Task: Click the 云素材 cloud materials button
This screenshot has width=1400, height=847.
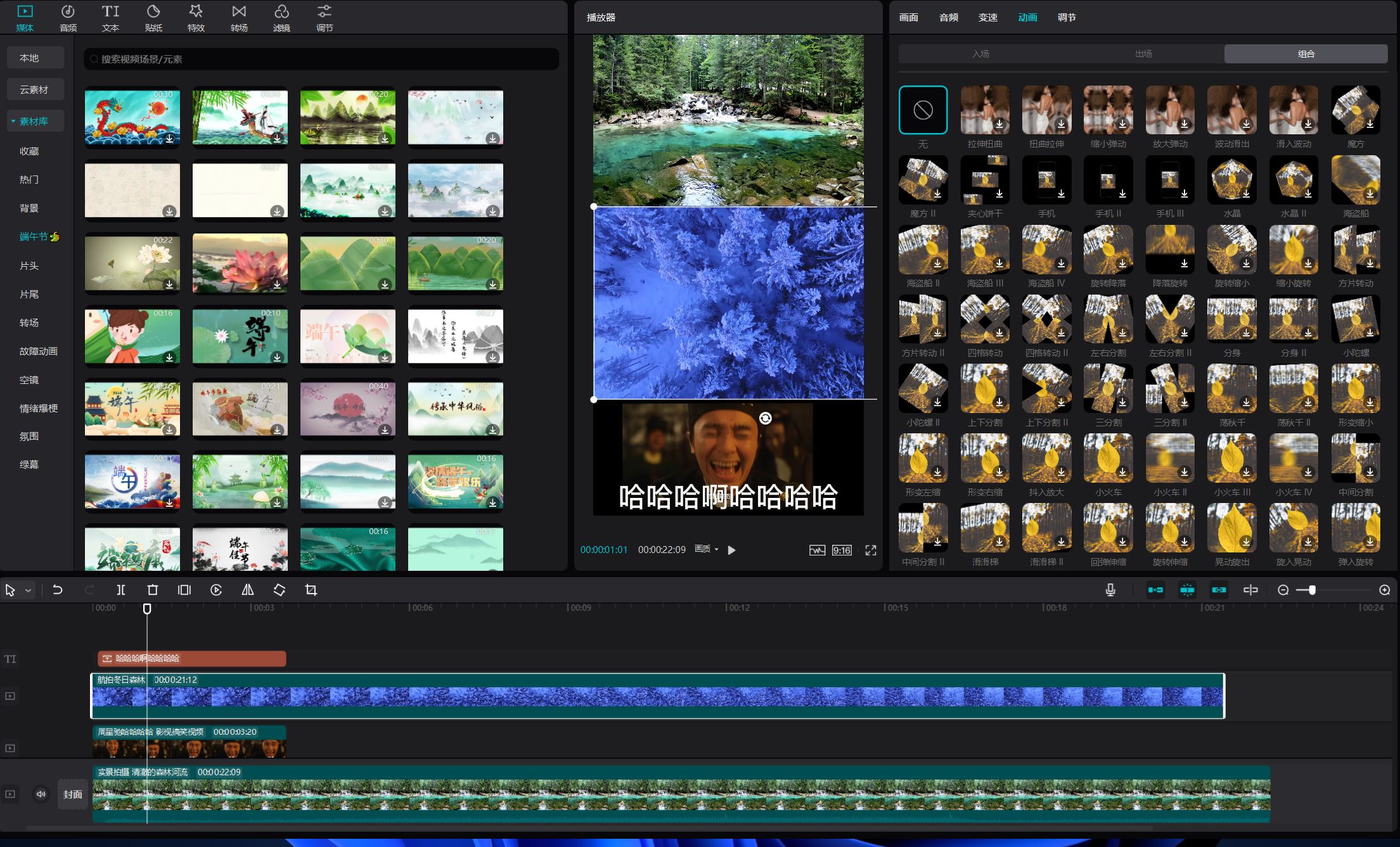Action: coord(35,89)
